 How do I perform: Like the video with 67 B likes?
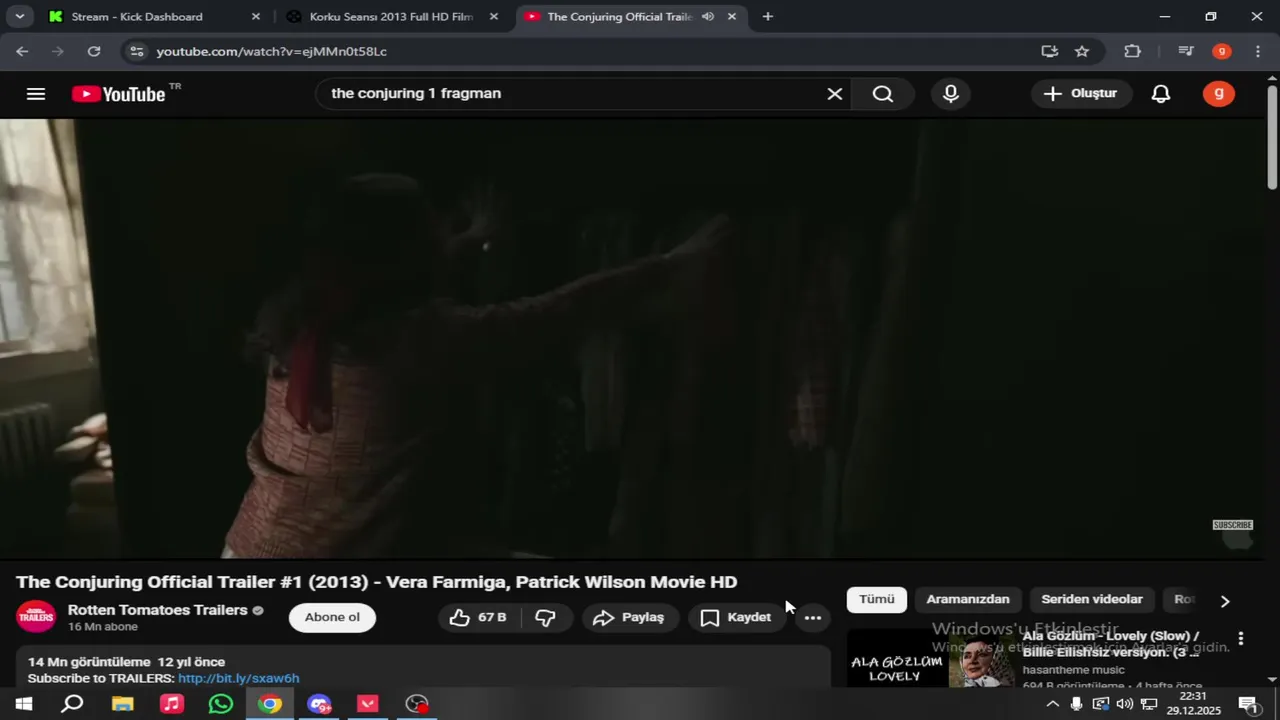click(x=479, y=618)
